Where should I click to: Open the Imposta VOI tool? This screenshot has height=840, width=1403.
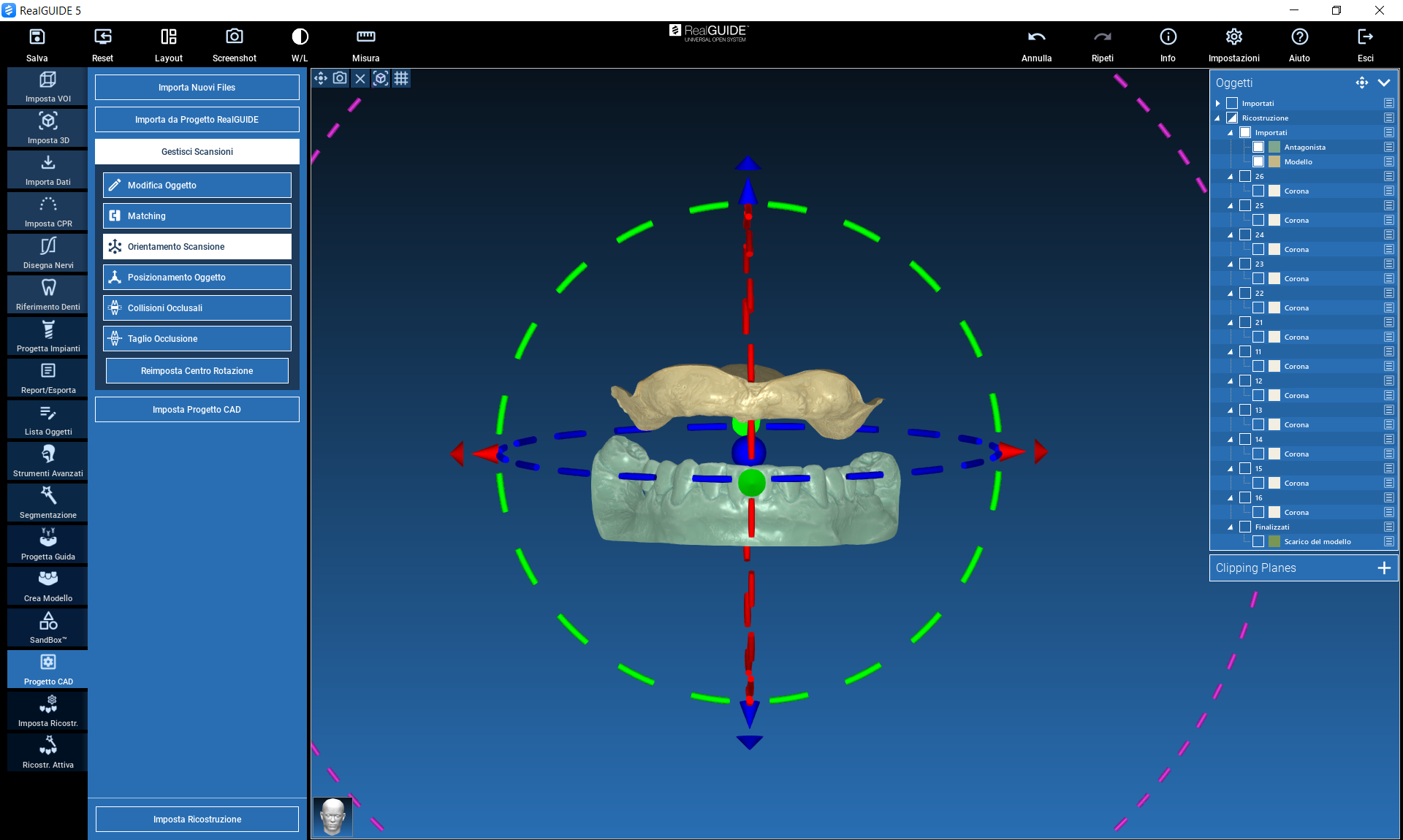point(47,87)
